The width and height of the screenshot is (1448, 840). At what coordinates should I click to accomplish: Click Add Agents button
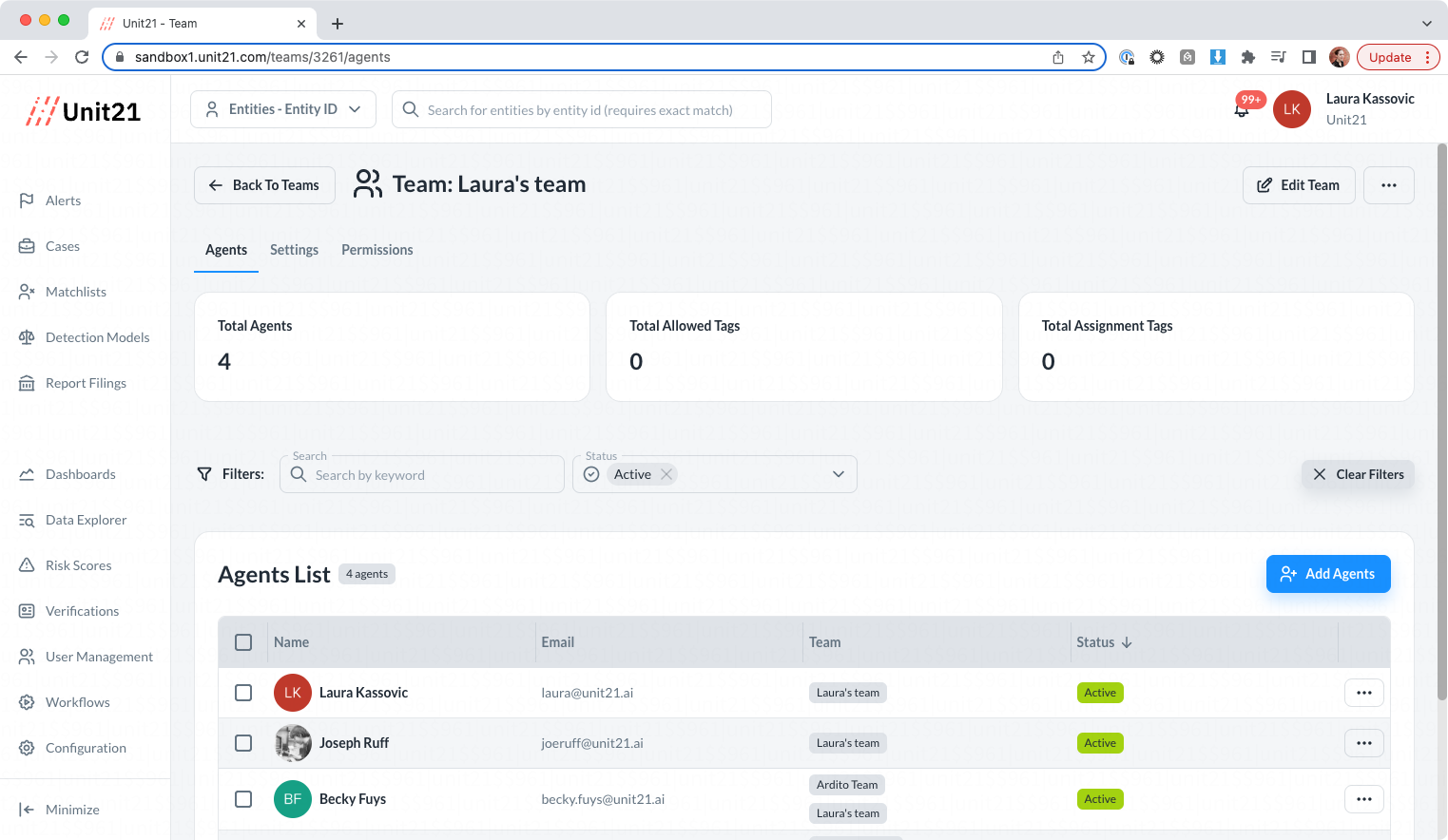coord(1328,574)
